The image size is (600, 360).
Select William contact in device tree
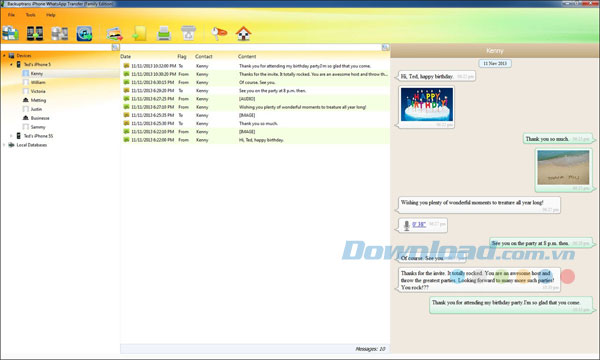coord(38,82)
